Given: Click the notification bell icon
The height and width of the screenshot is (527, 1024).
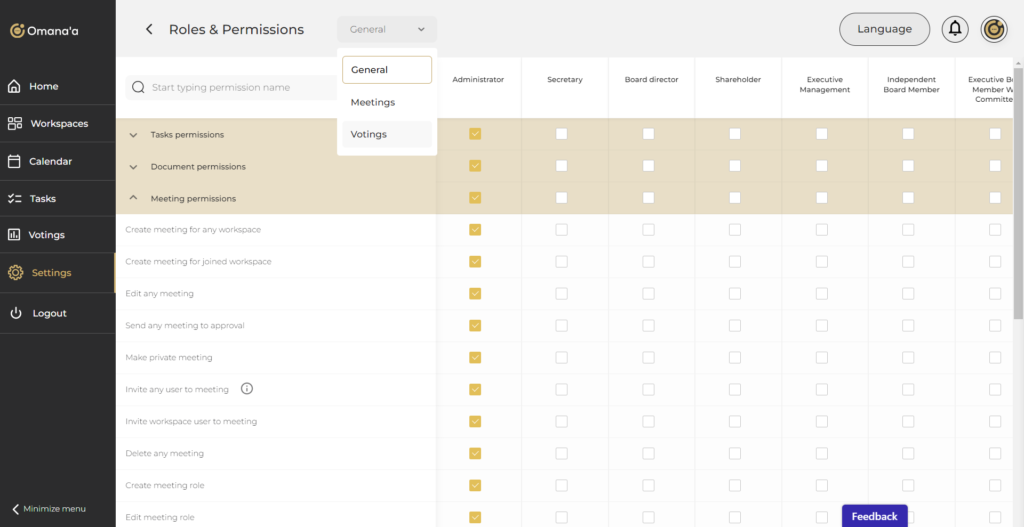Looking at the screenshot, I should coord(955,29).
